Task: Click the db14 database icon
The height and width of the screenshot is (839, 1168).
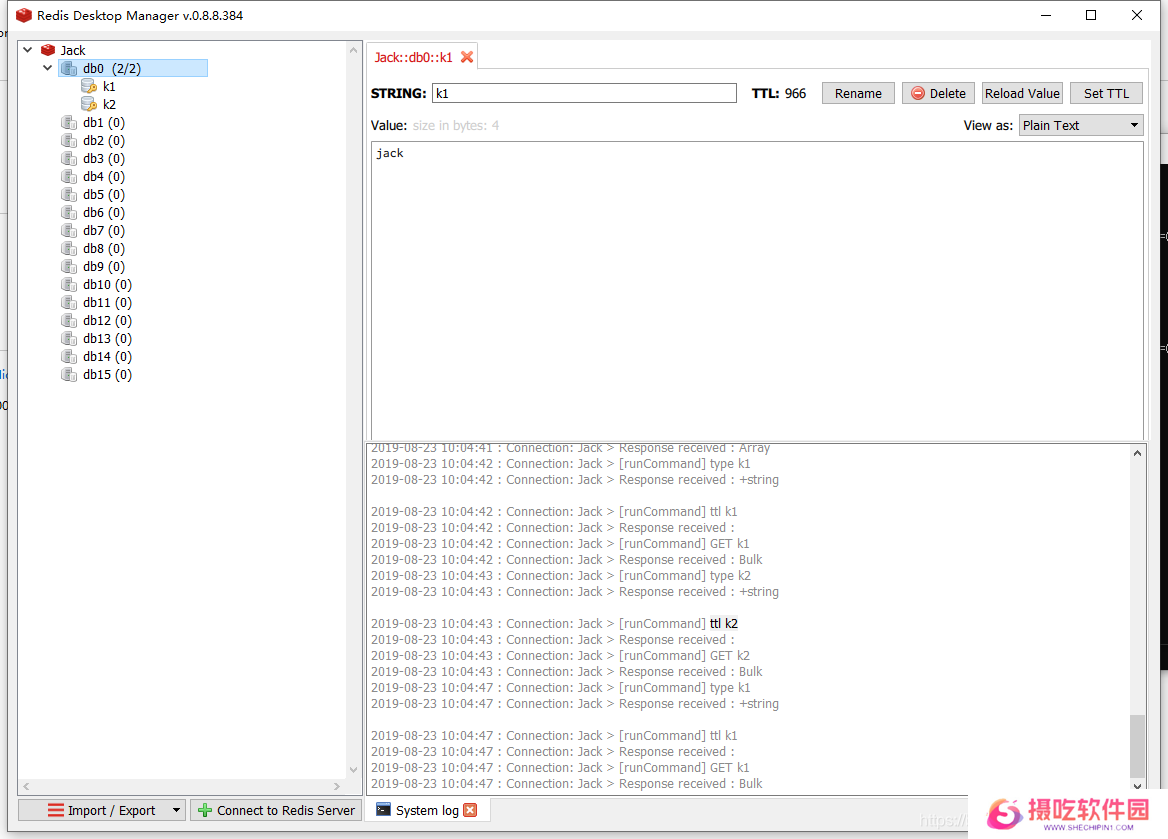Action: coord(69,356)
